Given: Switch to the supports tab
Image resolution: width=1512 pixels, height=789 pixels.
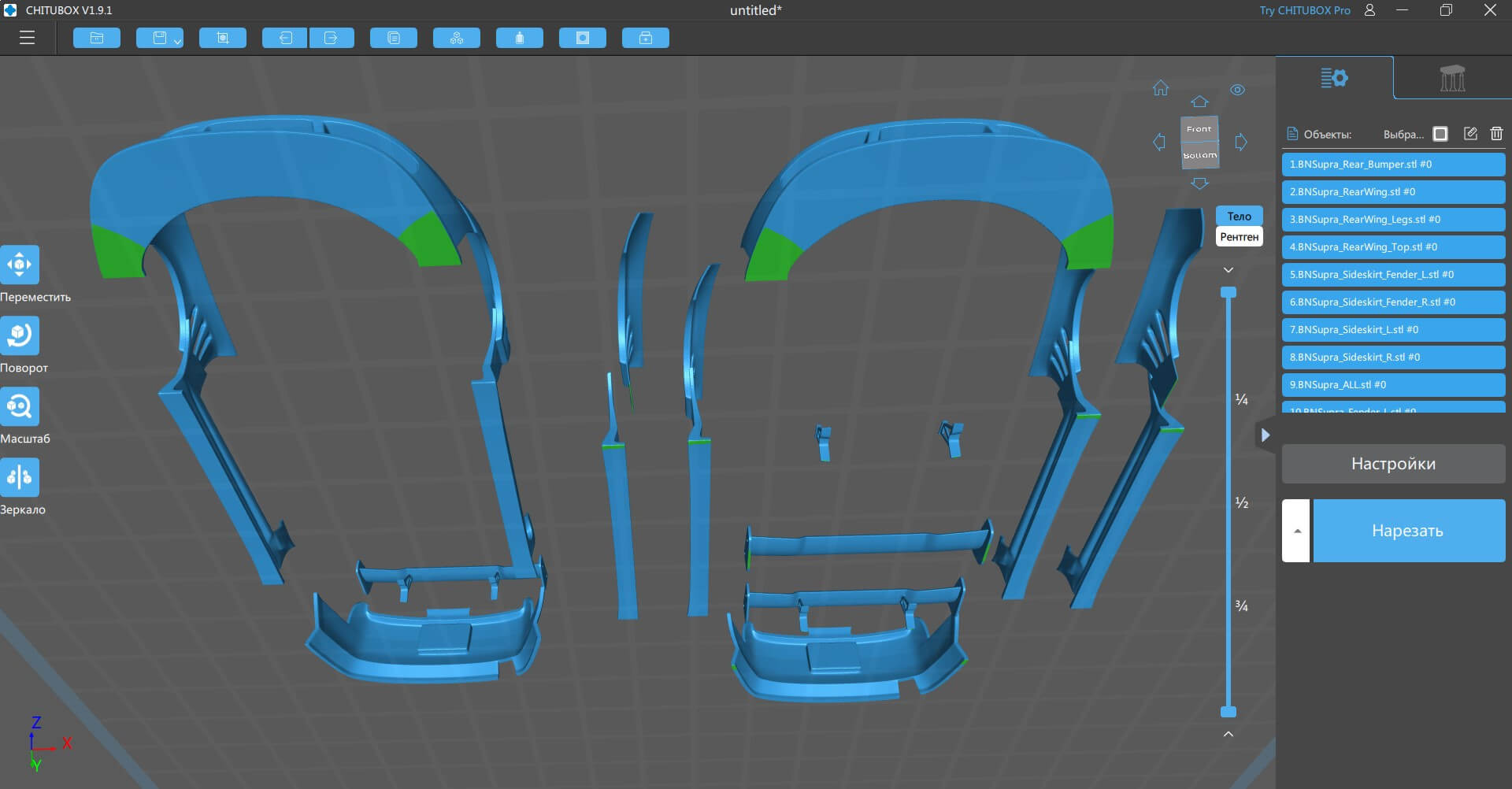Looking at the screenshot, I should [x=1452, y=78].
